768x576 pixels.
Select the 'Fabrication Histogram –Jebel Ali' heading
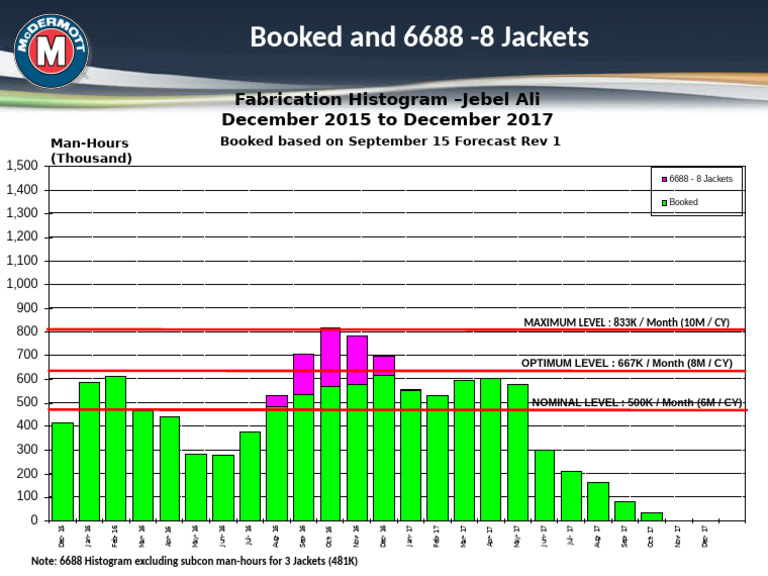(387, 99)
